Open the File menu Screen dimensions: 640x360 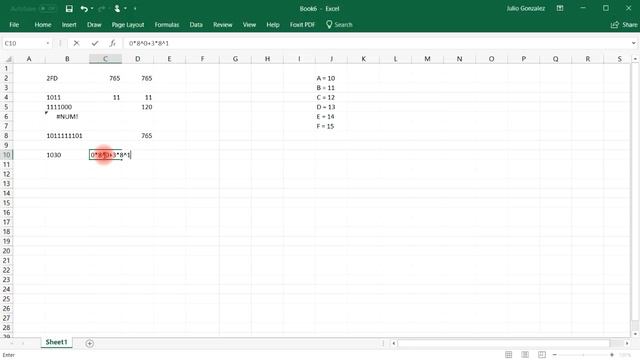coord(14,25)
